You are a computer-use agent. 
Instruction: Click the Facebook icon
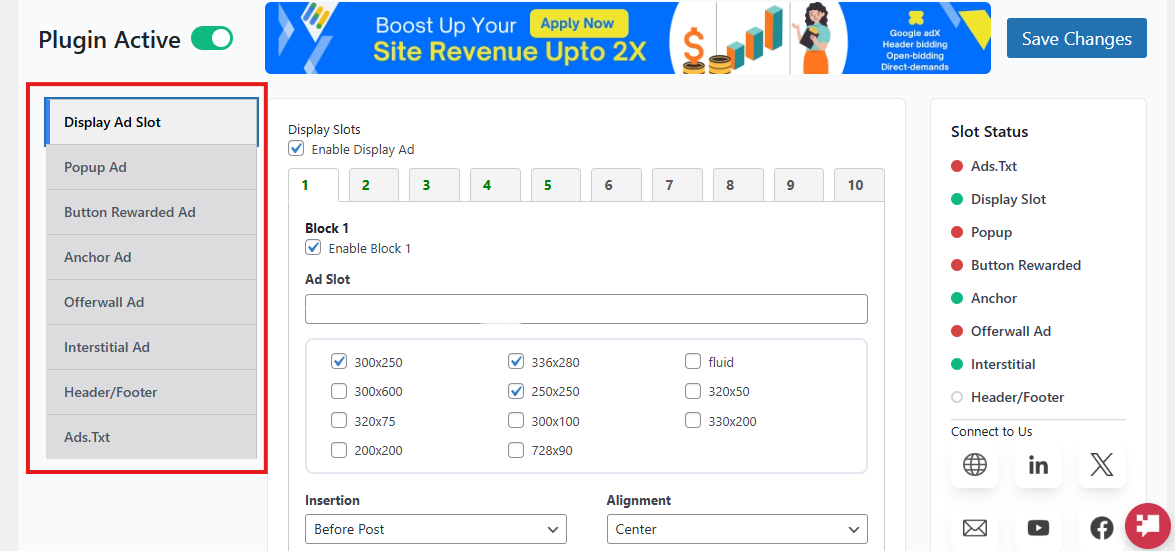[x=1101, y=527]
